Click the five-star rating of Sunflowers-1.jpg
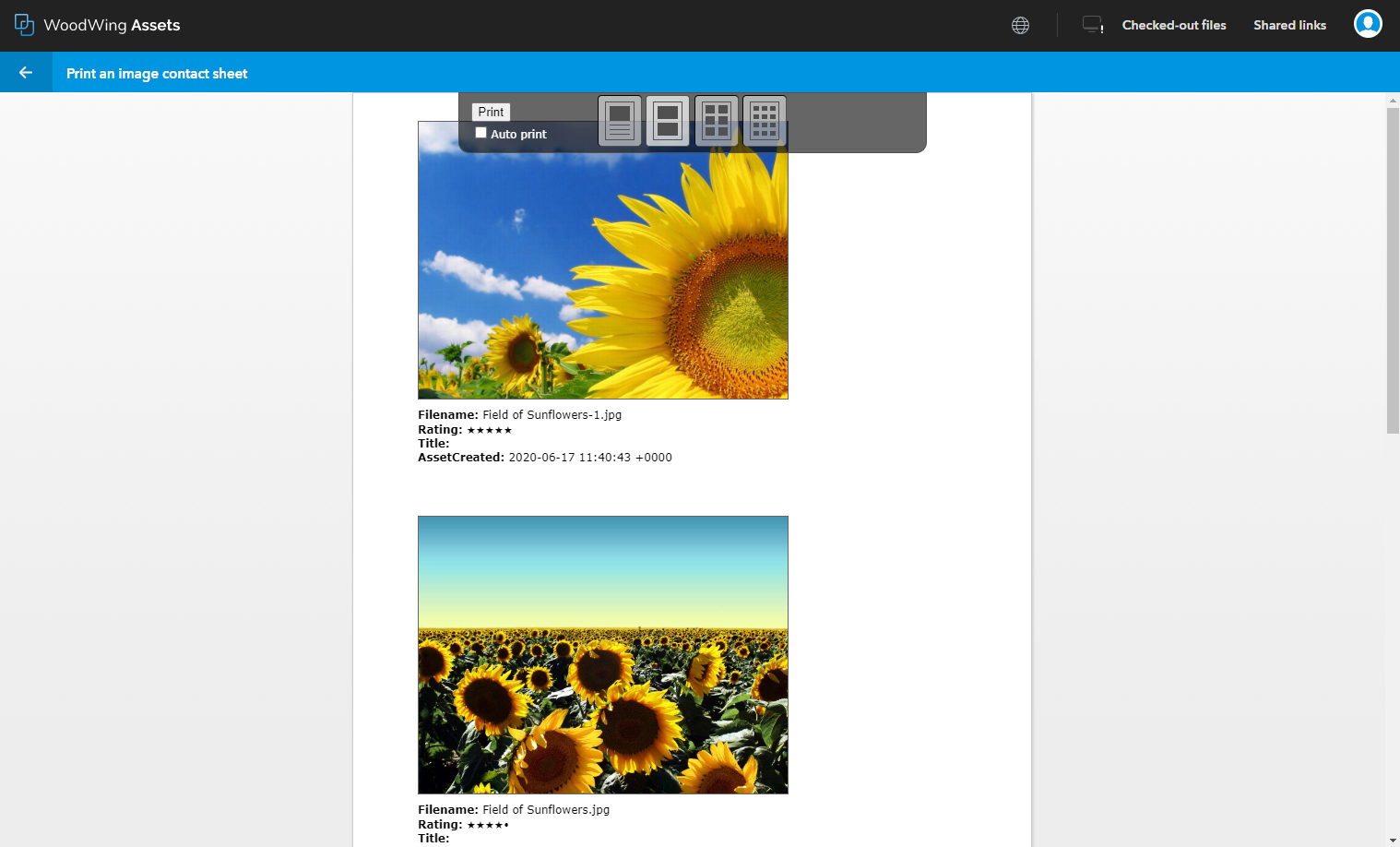The image size is (1400, 847). click(489, 430)
